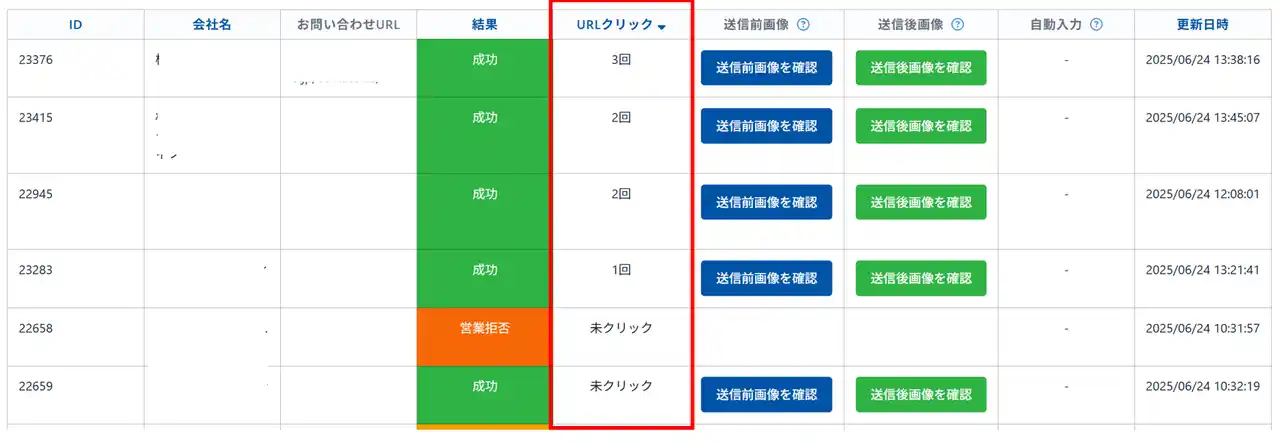Viewport: 1280px width, 444px height.
Task: Select the orange 営業拒否 result cell
Action: click(484, 337)
